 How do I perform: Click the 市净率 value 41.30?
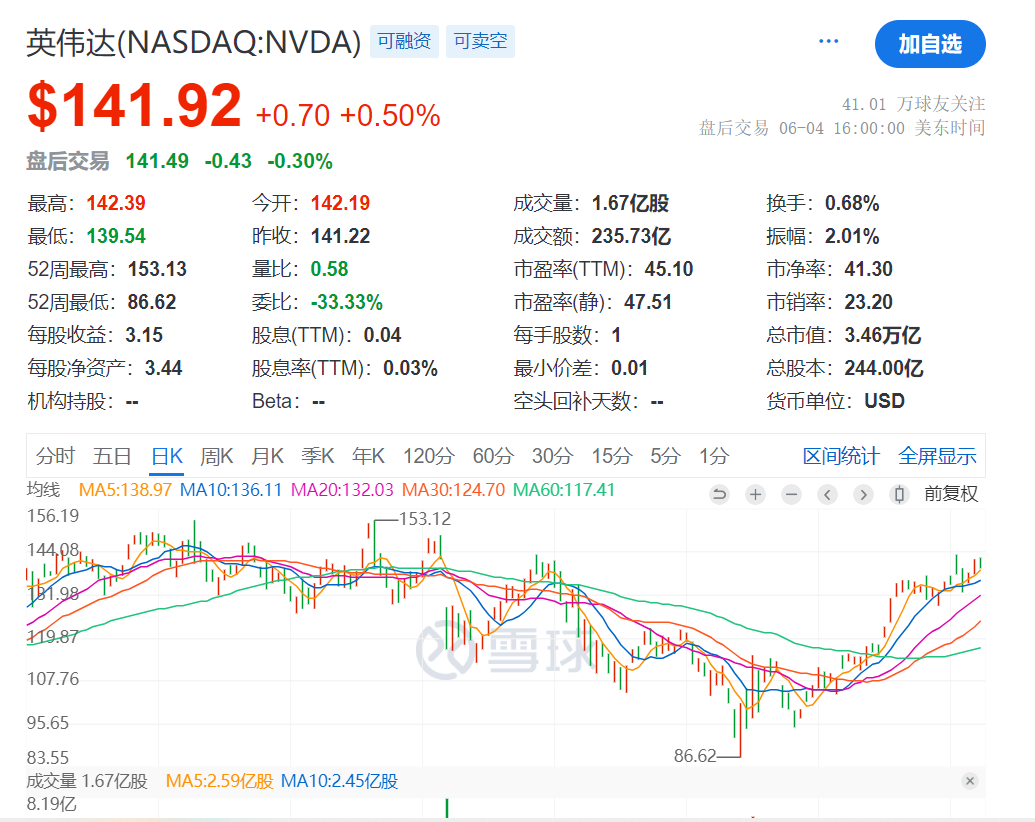coord(869,269)
